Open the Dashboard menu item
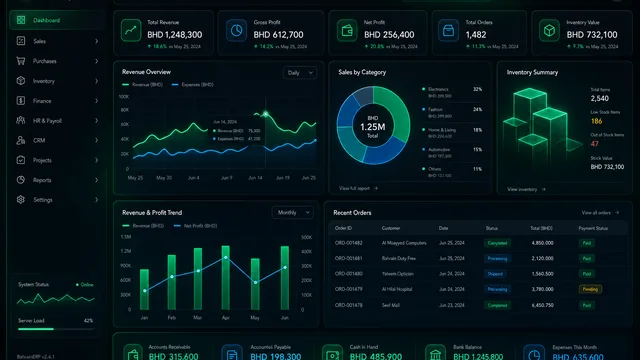 pyautogui.click(x=57, y=20)
